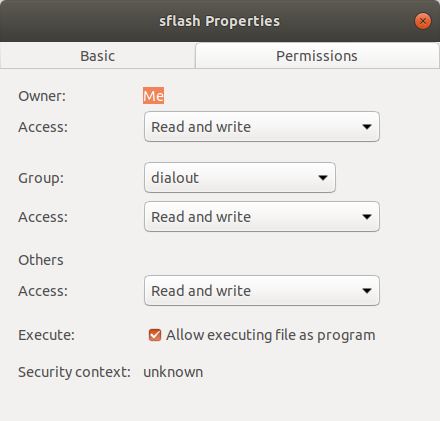The height and width of the screenshot is (421, 440).
Task: Click the sflash Properties title bar
Action: point(219,21)
